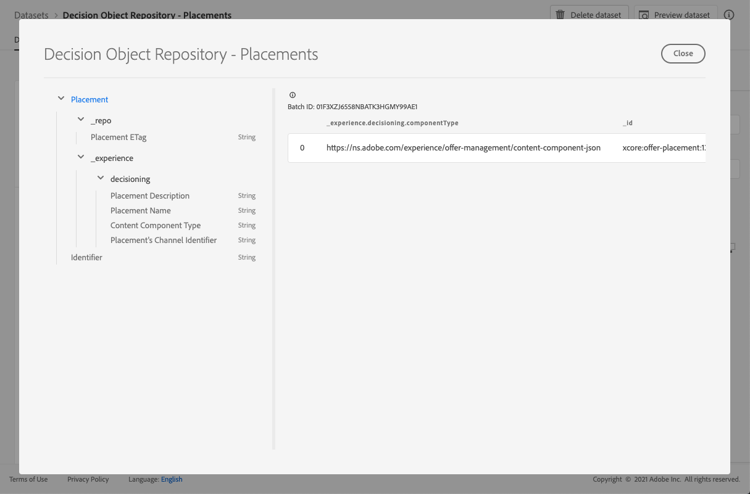
Task: Click the info icon in top-right corner
Action: pos(729,15)
